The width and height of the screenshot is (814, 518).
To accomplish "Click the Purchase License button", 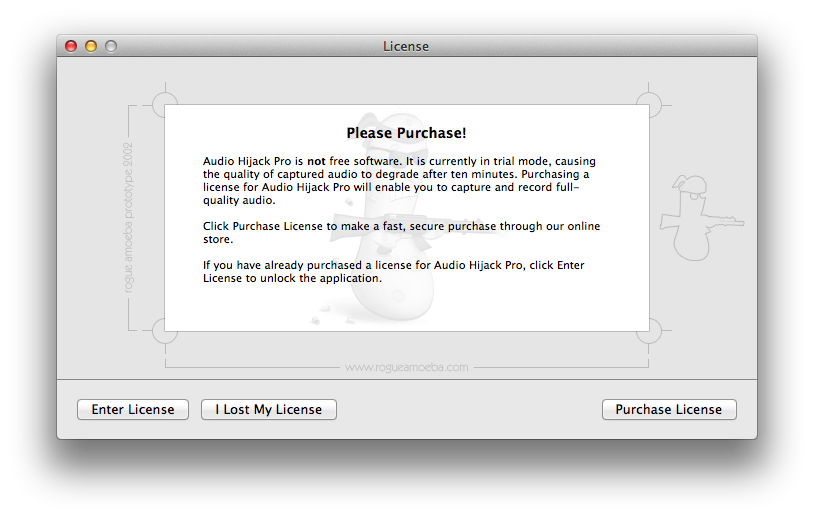I will pyautogui.click(x=669, y=410).
